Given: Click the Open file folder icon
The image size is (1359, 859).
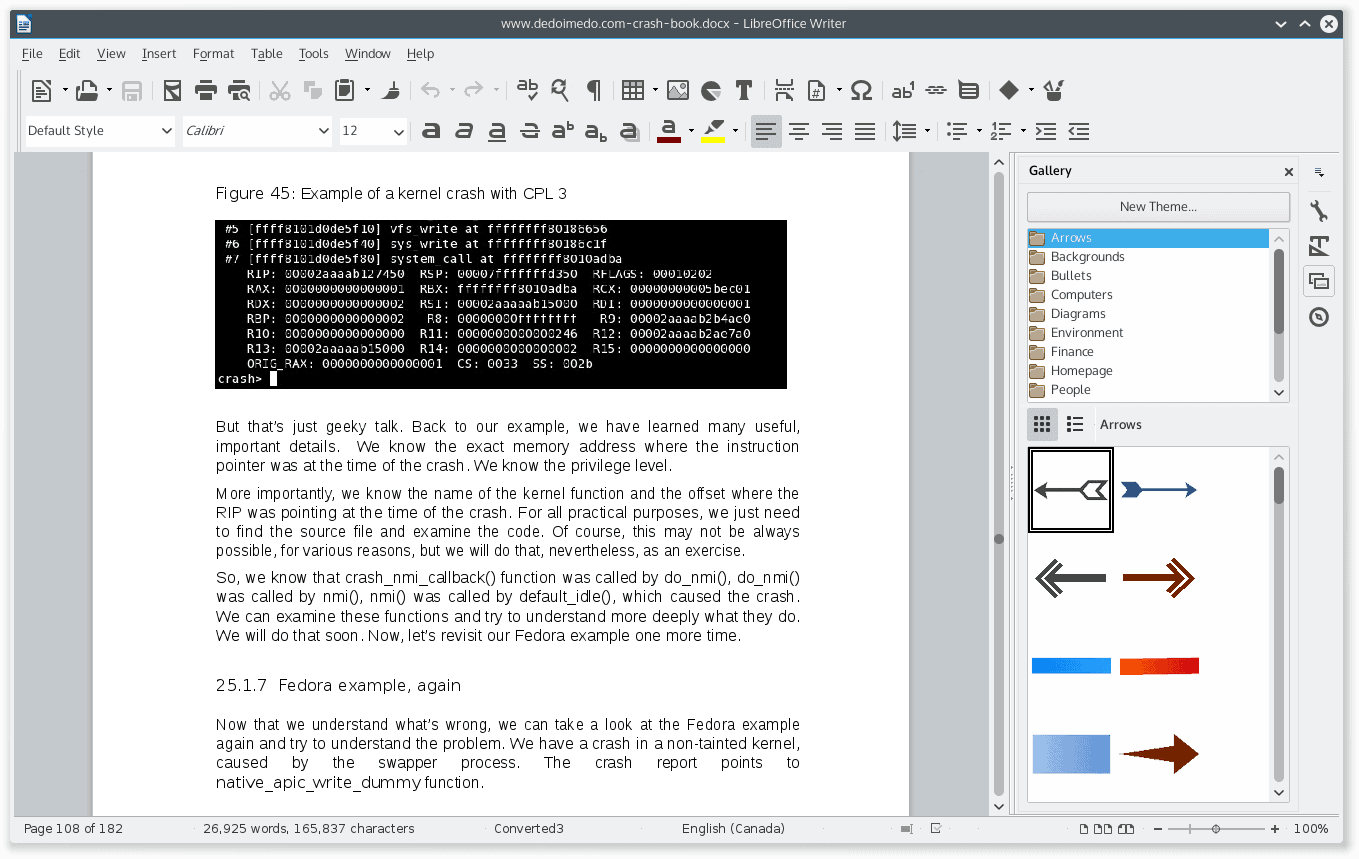Looking at the screenshot, I should click(87, 91).
